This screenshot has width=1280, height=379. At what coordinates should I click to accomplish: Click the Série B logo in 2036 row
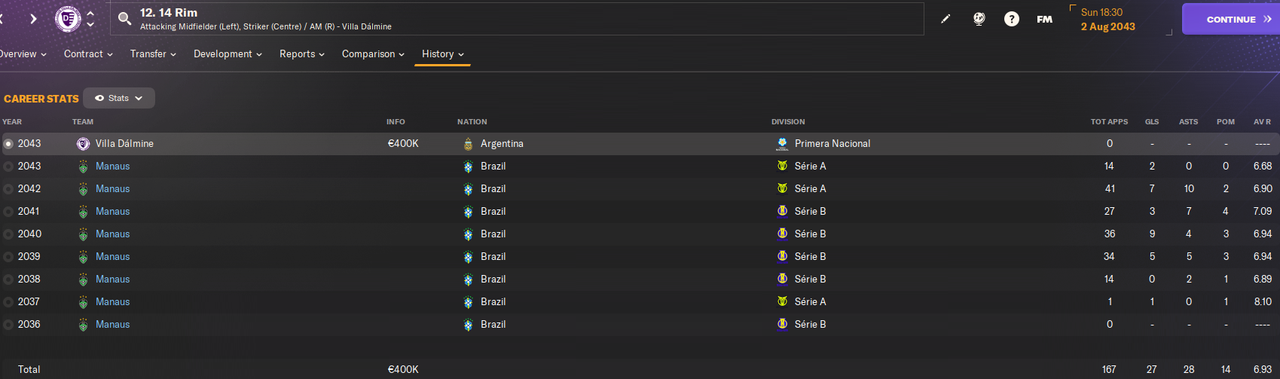781,325
